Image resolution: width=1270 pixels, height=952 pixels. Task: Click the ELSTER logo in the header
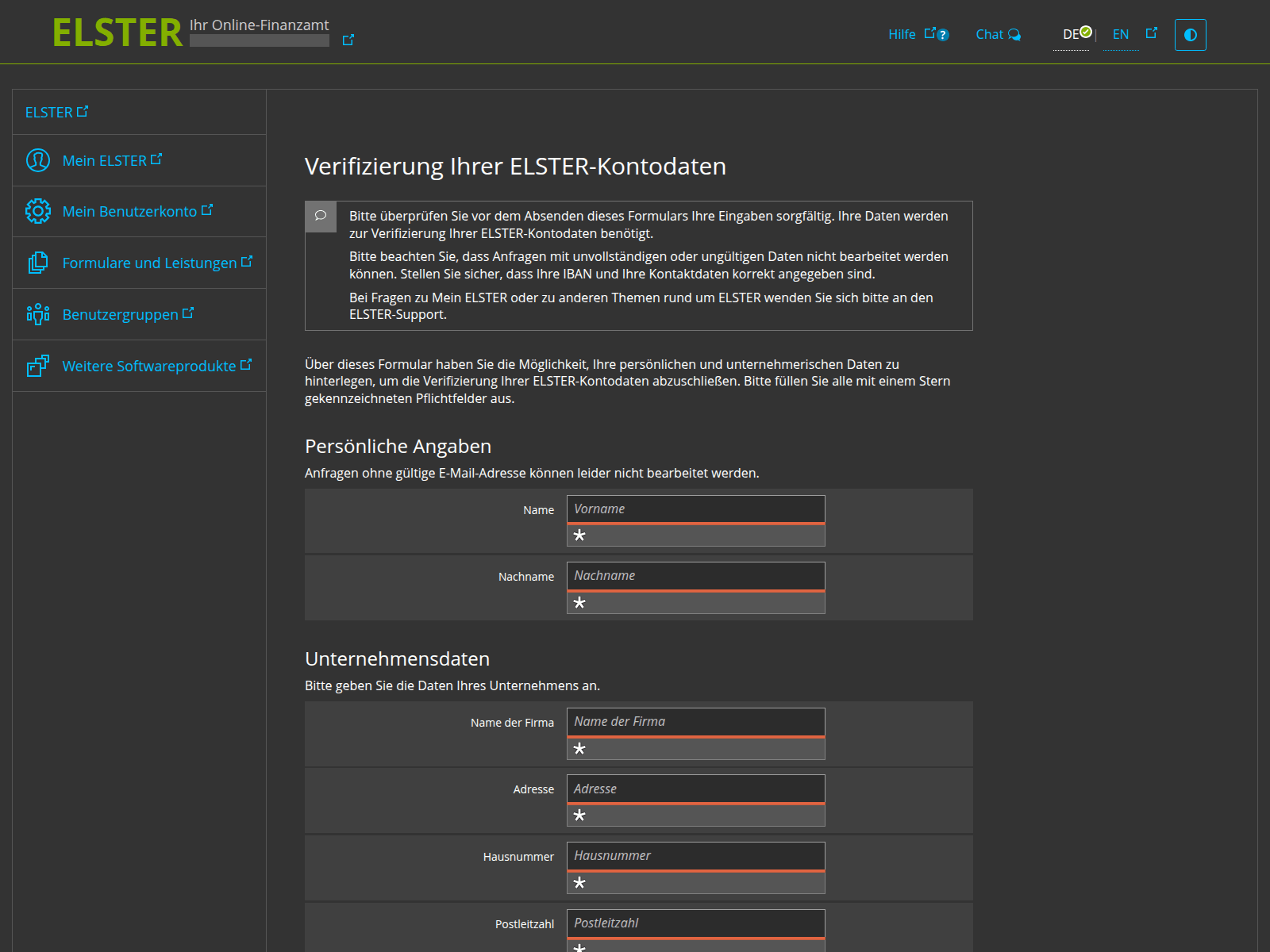pyautogui.click(x=117, y=33)
